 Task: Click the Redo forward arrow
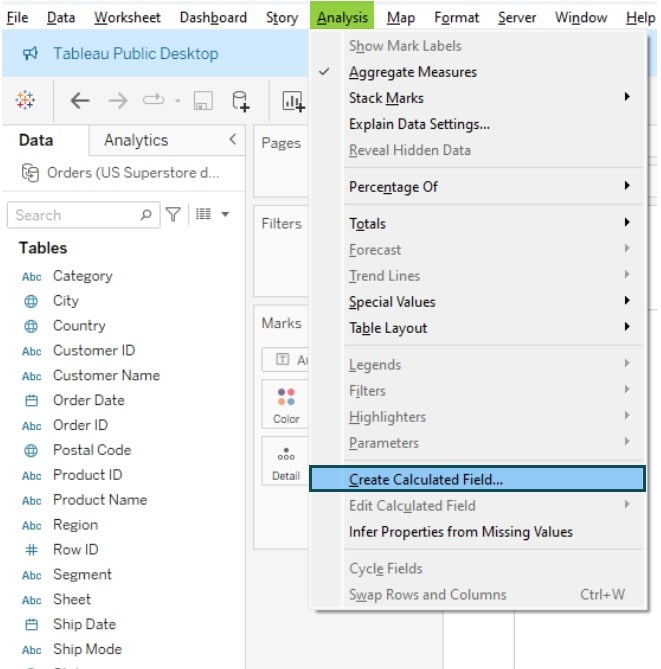(118, 101)
